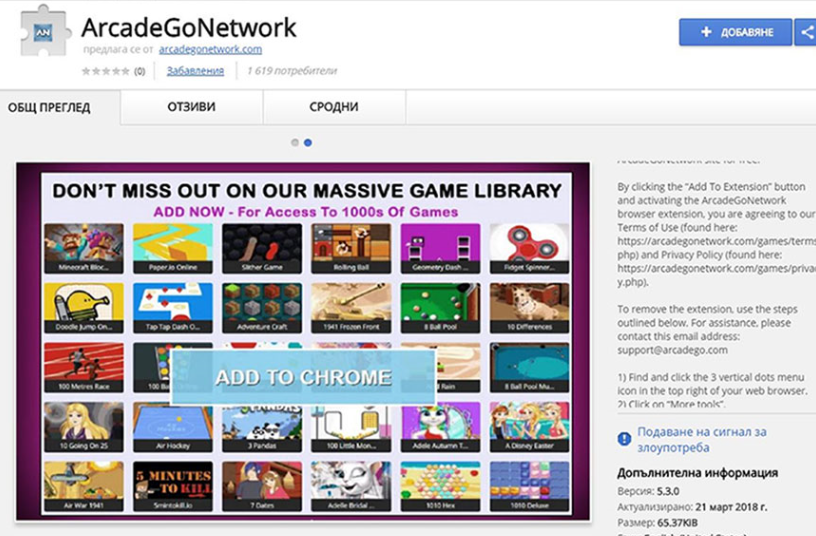Switch to the ОТЗИВИ tab
Image resolution: width=816 pixels, height=536 pixels.
(x=192, y=107)
